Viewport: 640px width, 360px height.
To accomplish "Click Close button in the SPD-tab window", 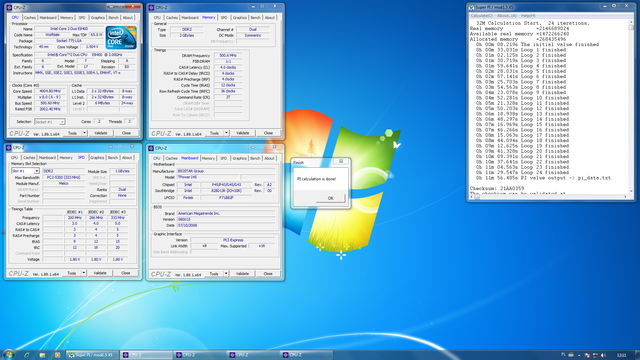I will click(126, 273).
